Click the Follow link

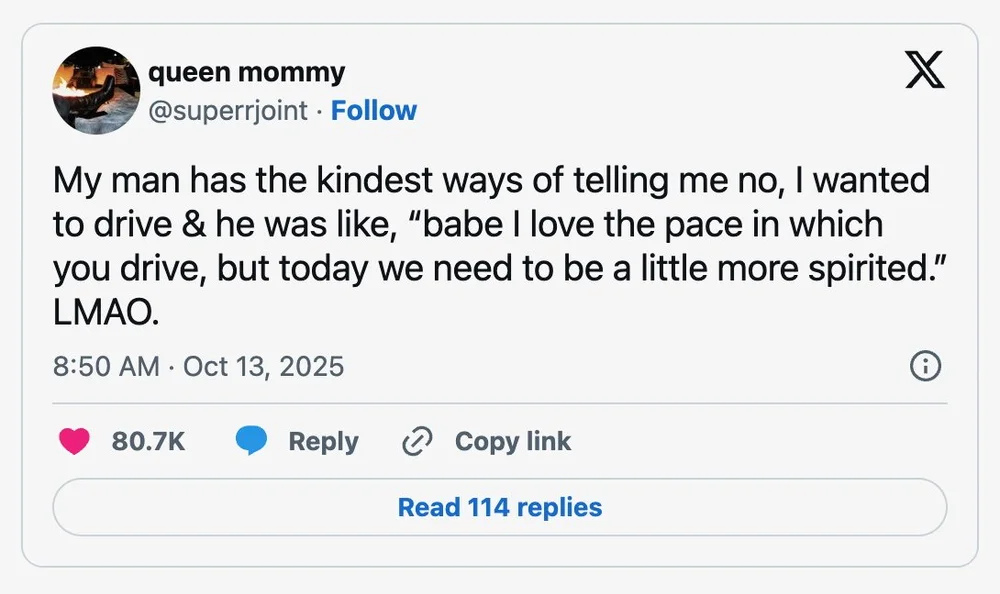click(374, 110)
